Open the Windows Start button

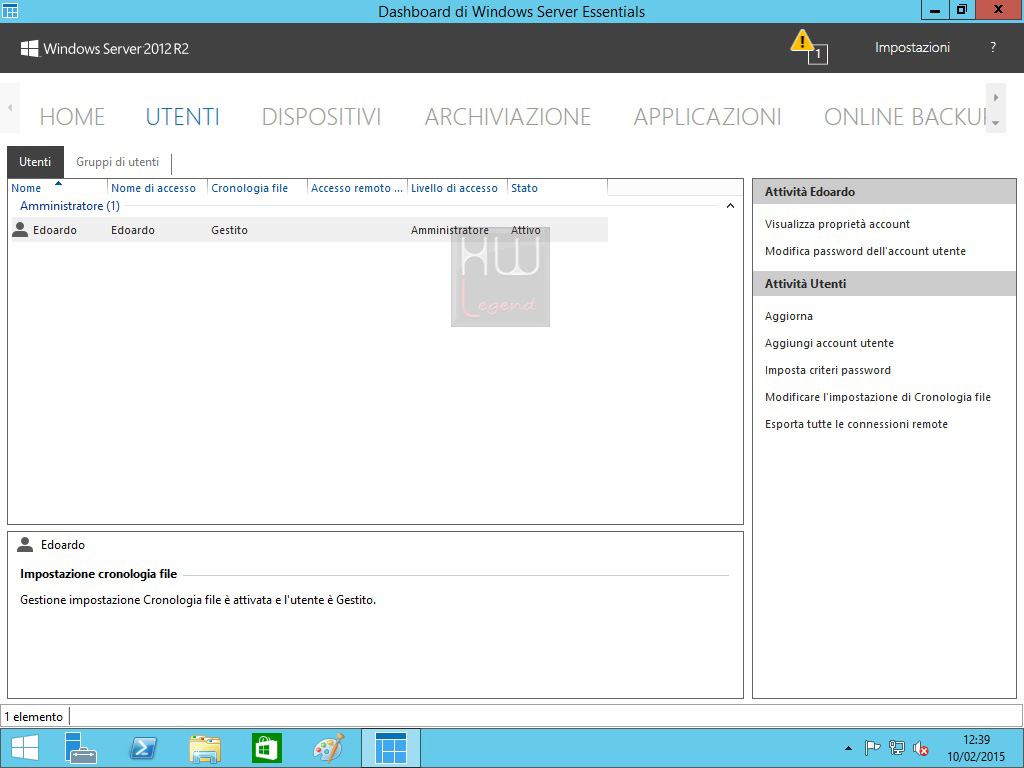tap(25, 748)
